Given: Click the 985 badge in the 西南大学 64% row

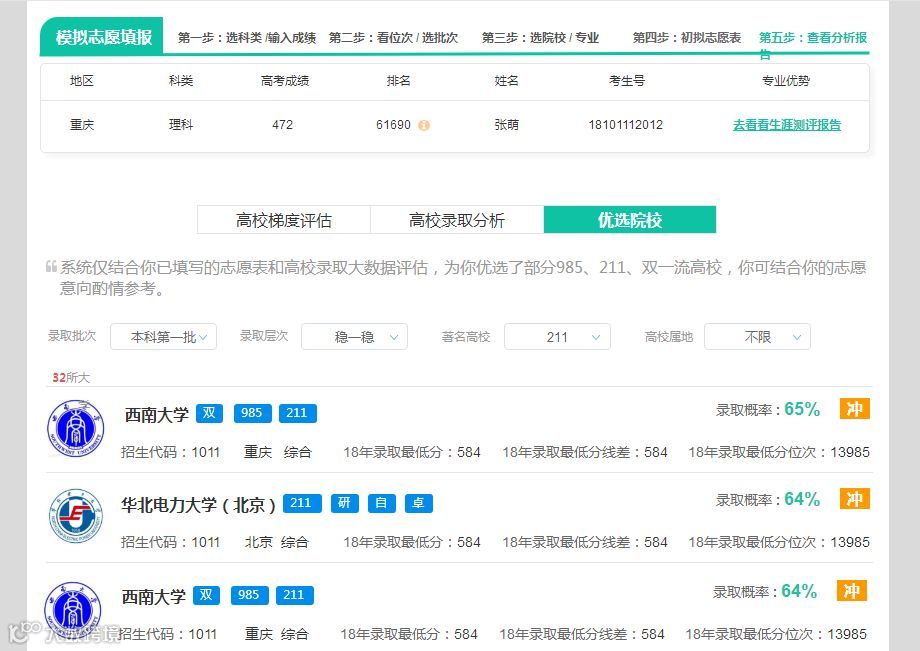Looking at the screenshot, I should click(x=249, y=595).
